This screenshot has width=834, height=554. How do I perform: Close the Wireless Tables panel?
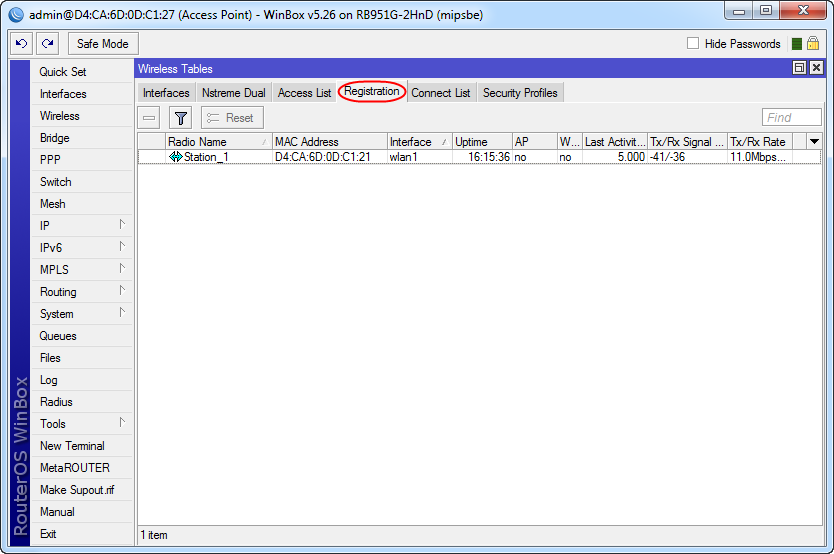(x=816, y=68)
